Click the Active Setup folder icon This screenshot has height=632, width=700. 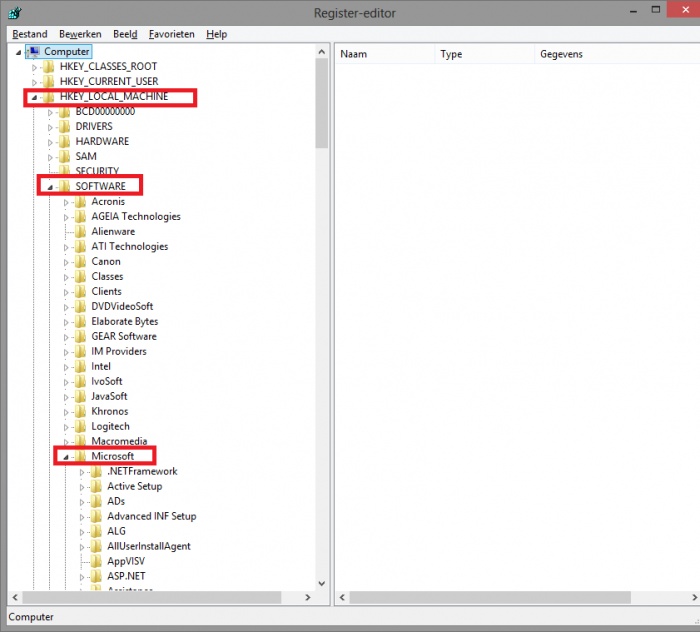coord(96,486)
